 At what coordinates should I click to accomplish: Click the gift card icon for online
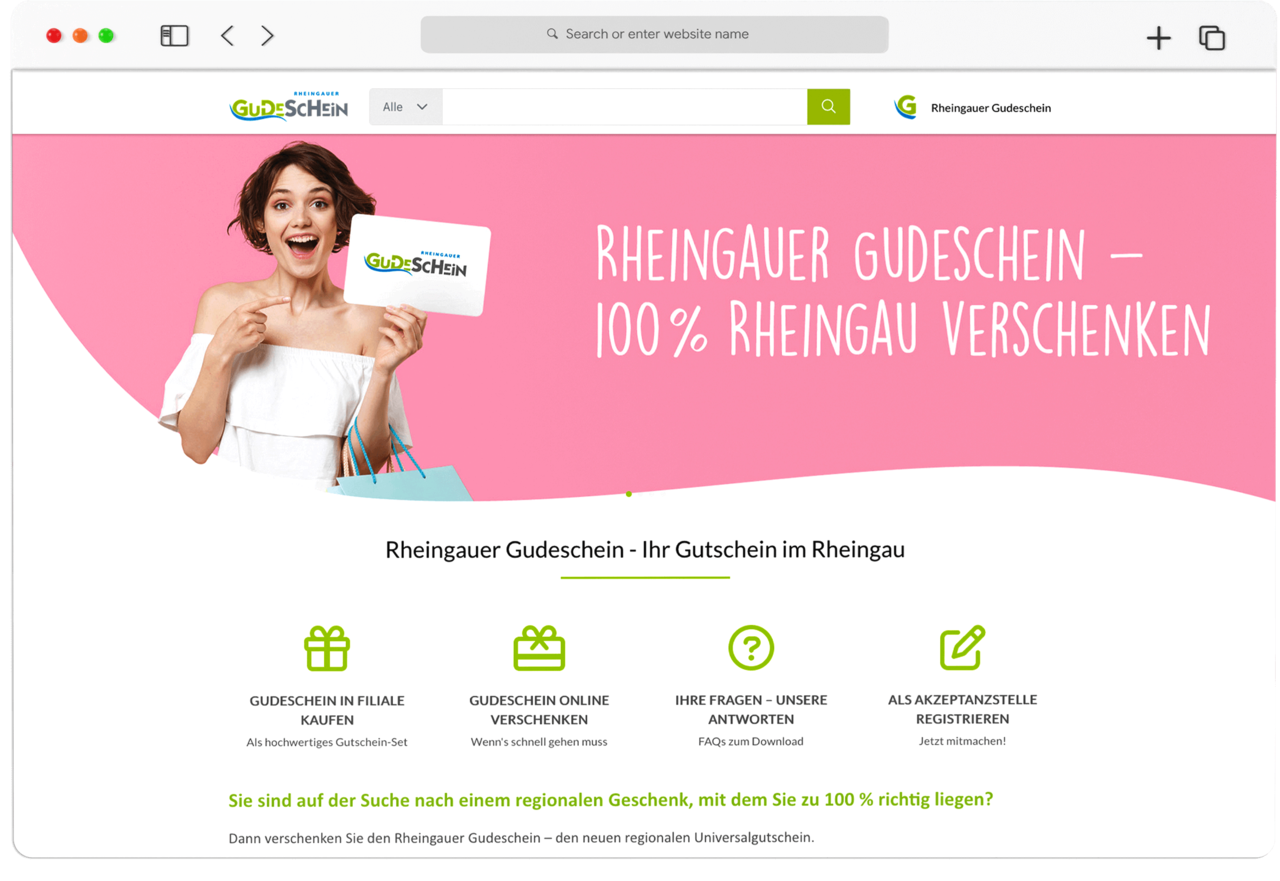pyautogui.click(x=539, y=648)
